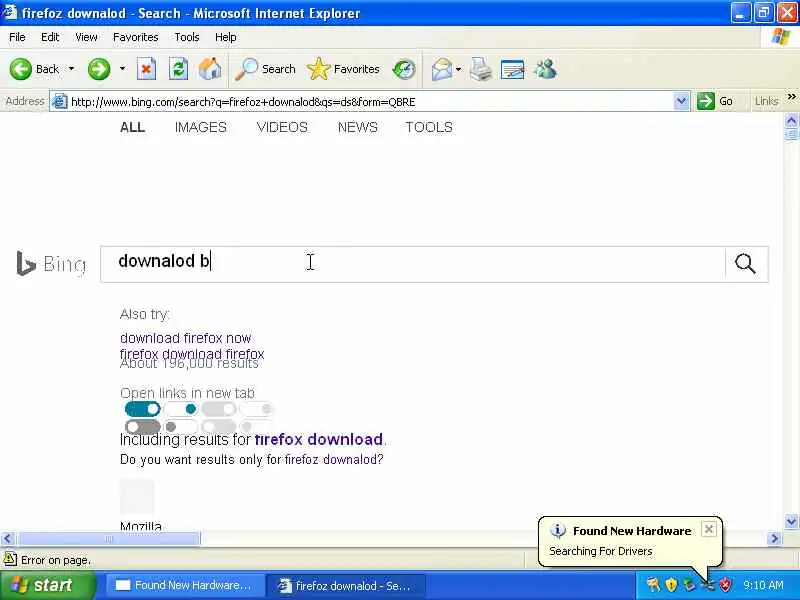This screenshot has height=600, width=800.
Task: Click the new hardware tray icon
Action: pos(708,585)
